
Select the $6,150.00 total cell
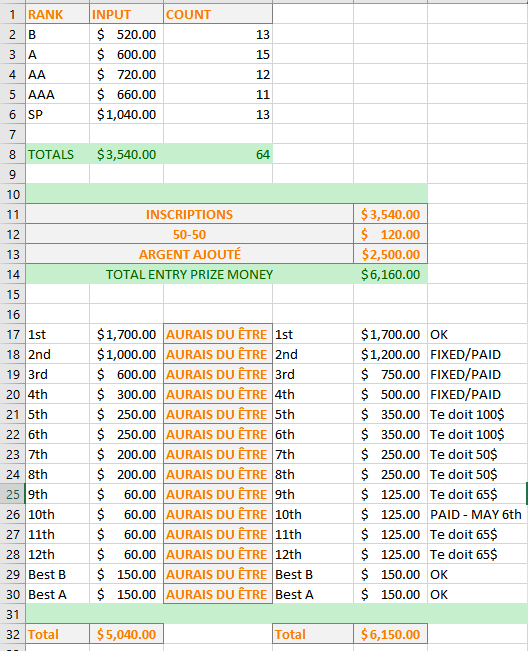click(x=390, y=634)
